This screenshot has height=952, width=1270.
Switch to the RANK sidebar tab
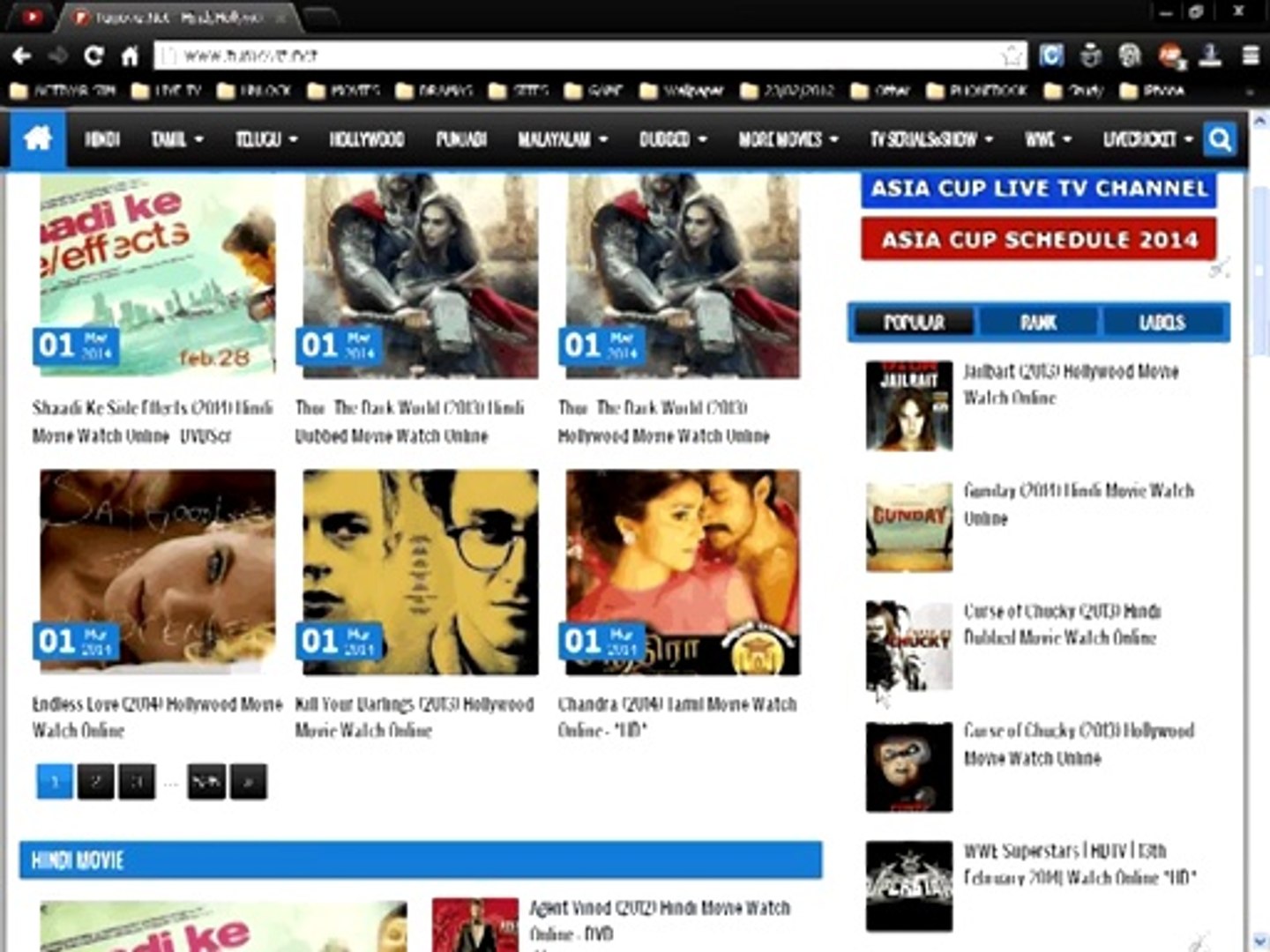[1039, 323]
